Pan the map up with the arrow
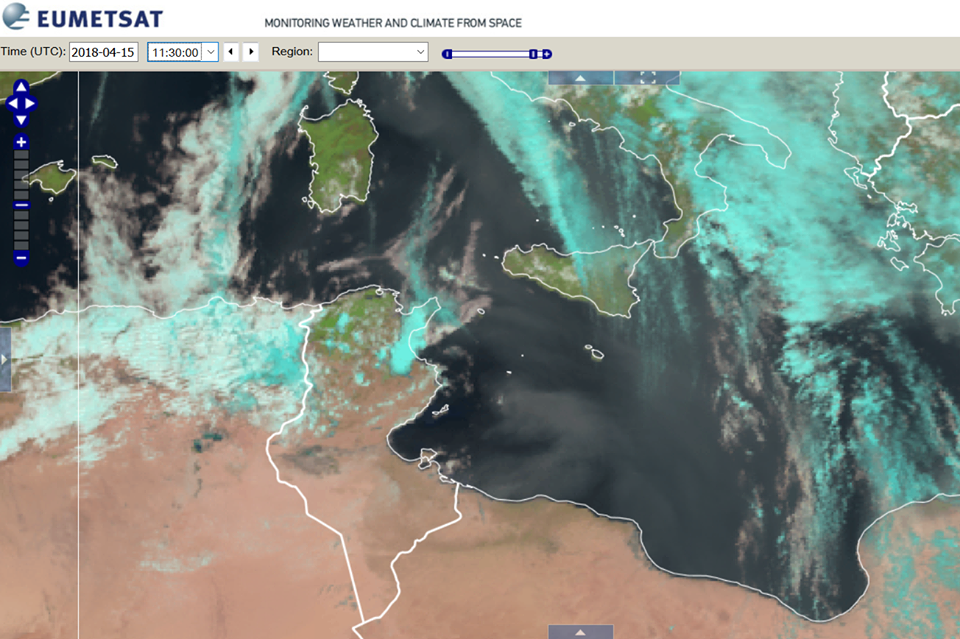Screen dimensions: 960x639 pos(21,87)
